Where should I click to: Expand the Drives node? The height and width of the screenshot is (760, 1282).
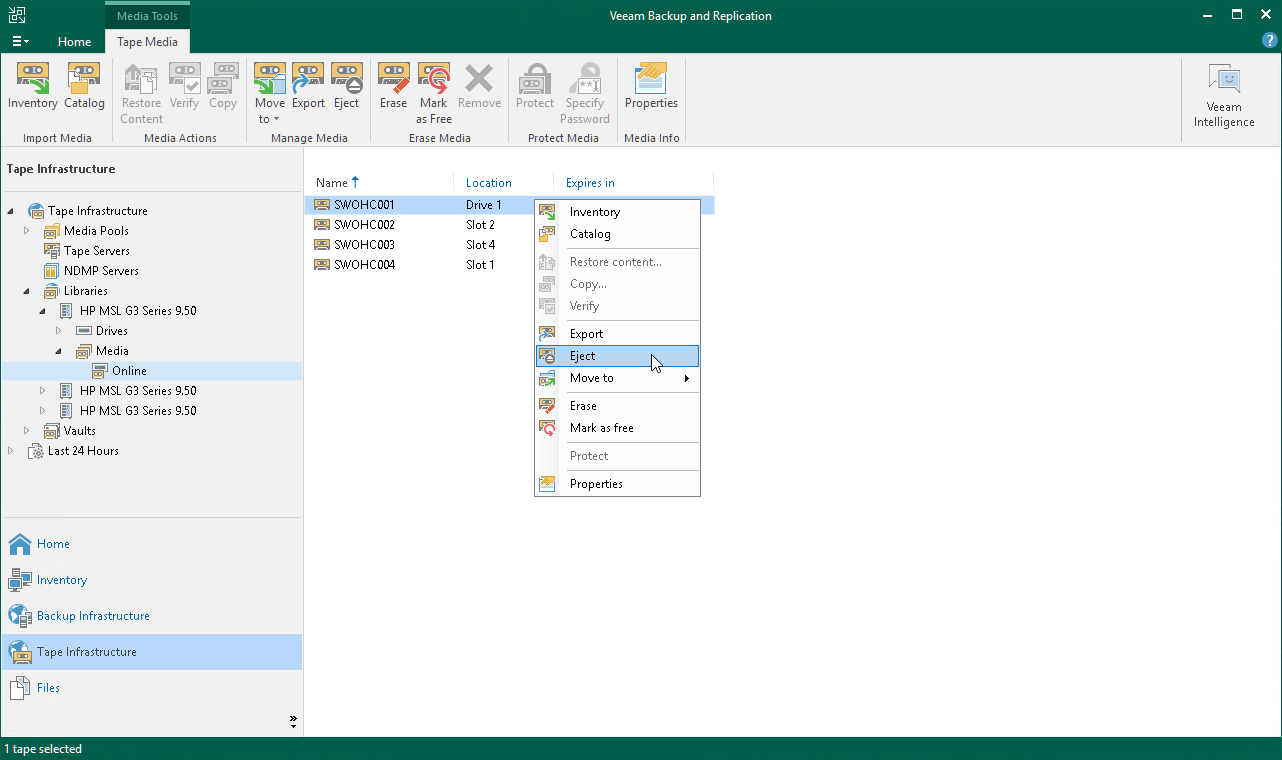(59, 331)
